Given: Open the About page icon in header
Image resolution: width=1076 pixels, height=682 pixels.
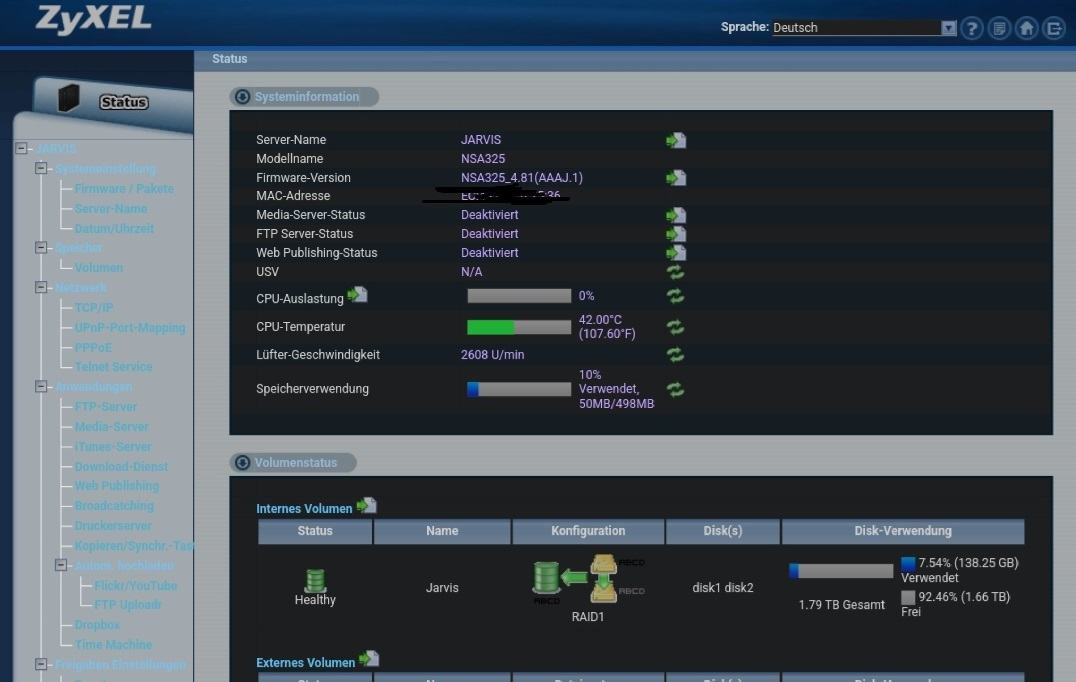Looking at the screenshot, I should coord(999,28).
